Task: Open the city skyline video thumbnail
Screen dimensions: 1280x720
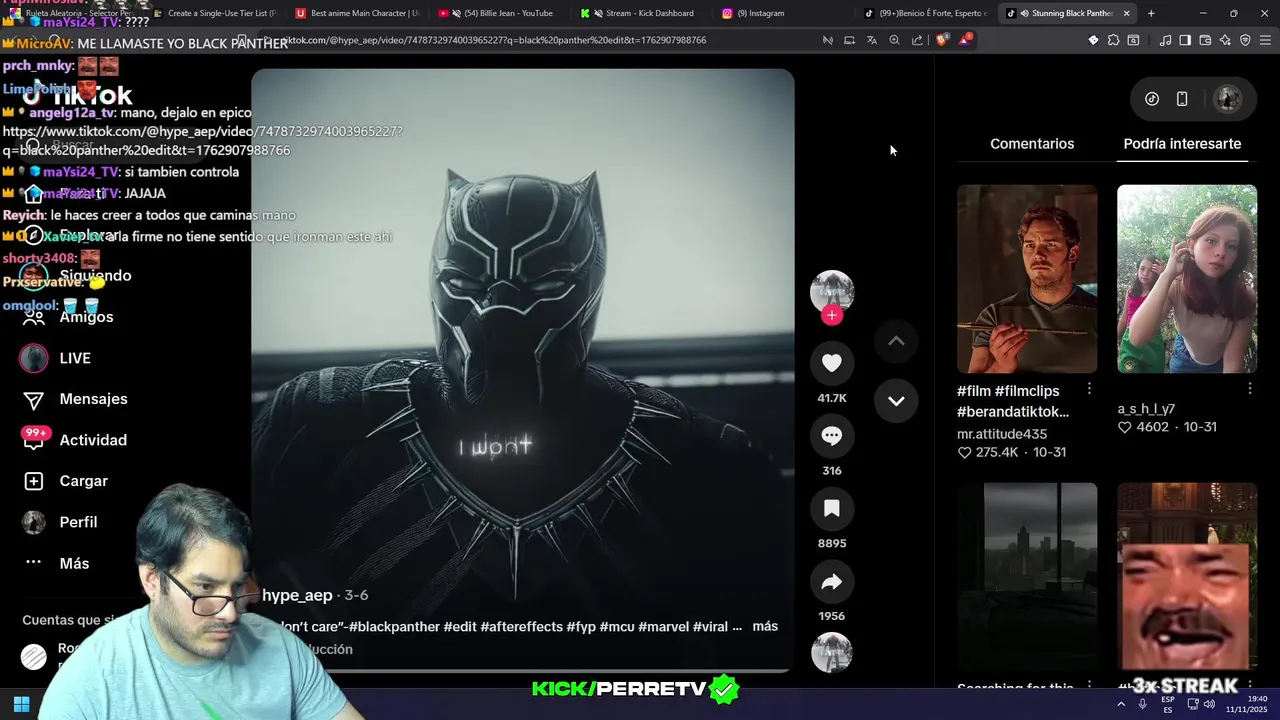Action: [1027, 577]
